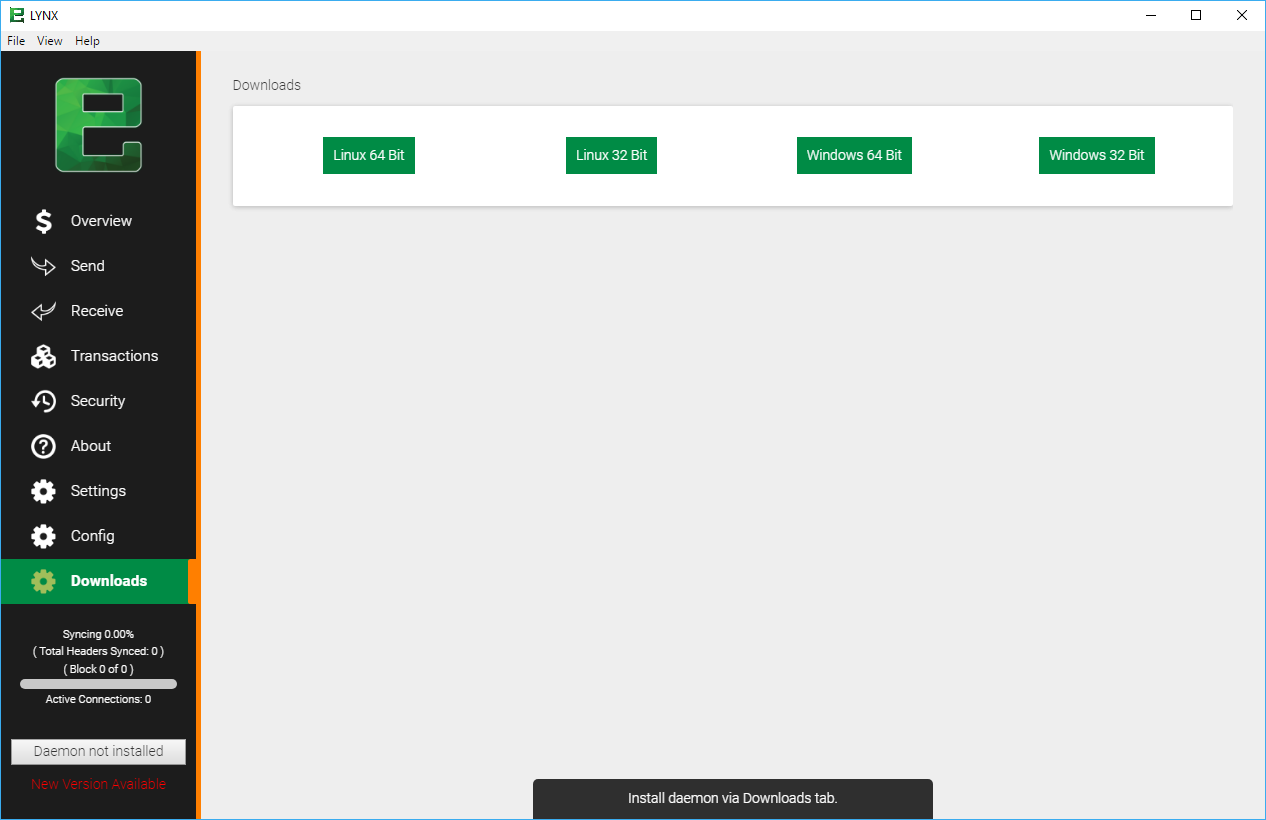This screenshot has width=1266, height=820.
Task: Click the Block 0 of 0 text
Action: pos(98,669)
